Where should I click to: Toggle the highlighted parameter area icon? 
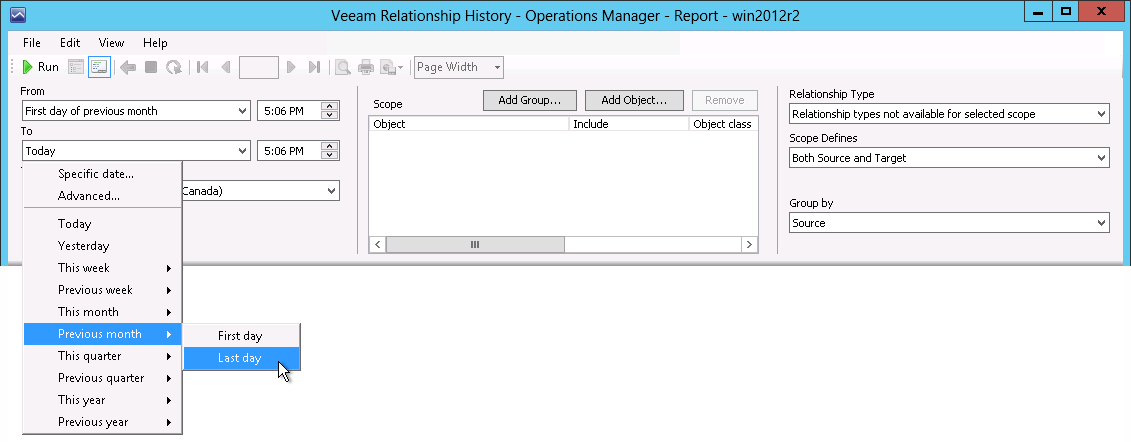click(x=99, y=67)
